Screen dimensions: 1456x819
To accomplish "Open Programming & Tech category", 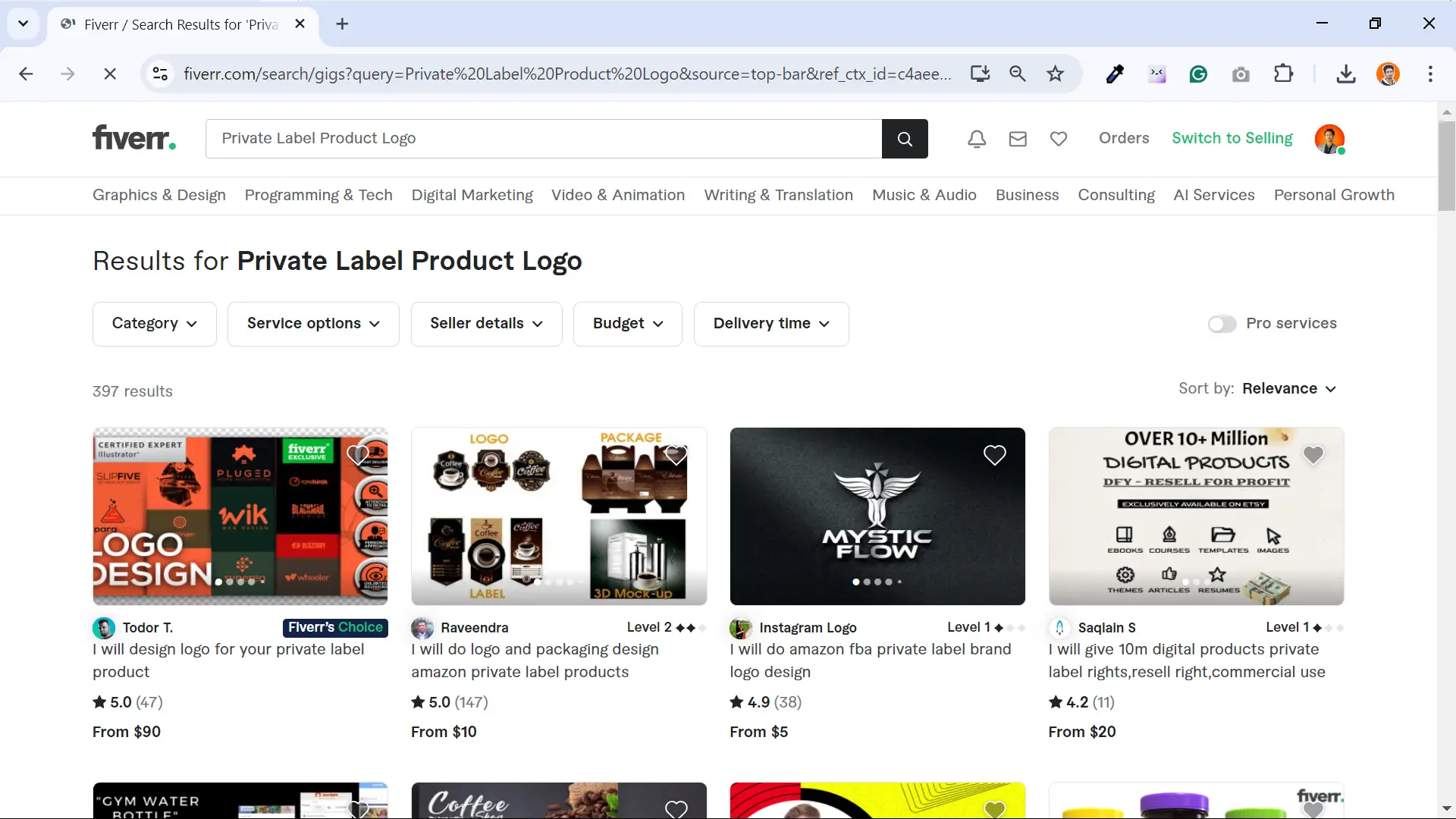I will point(318,195).
